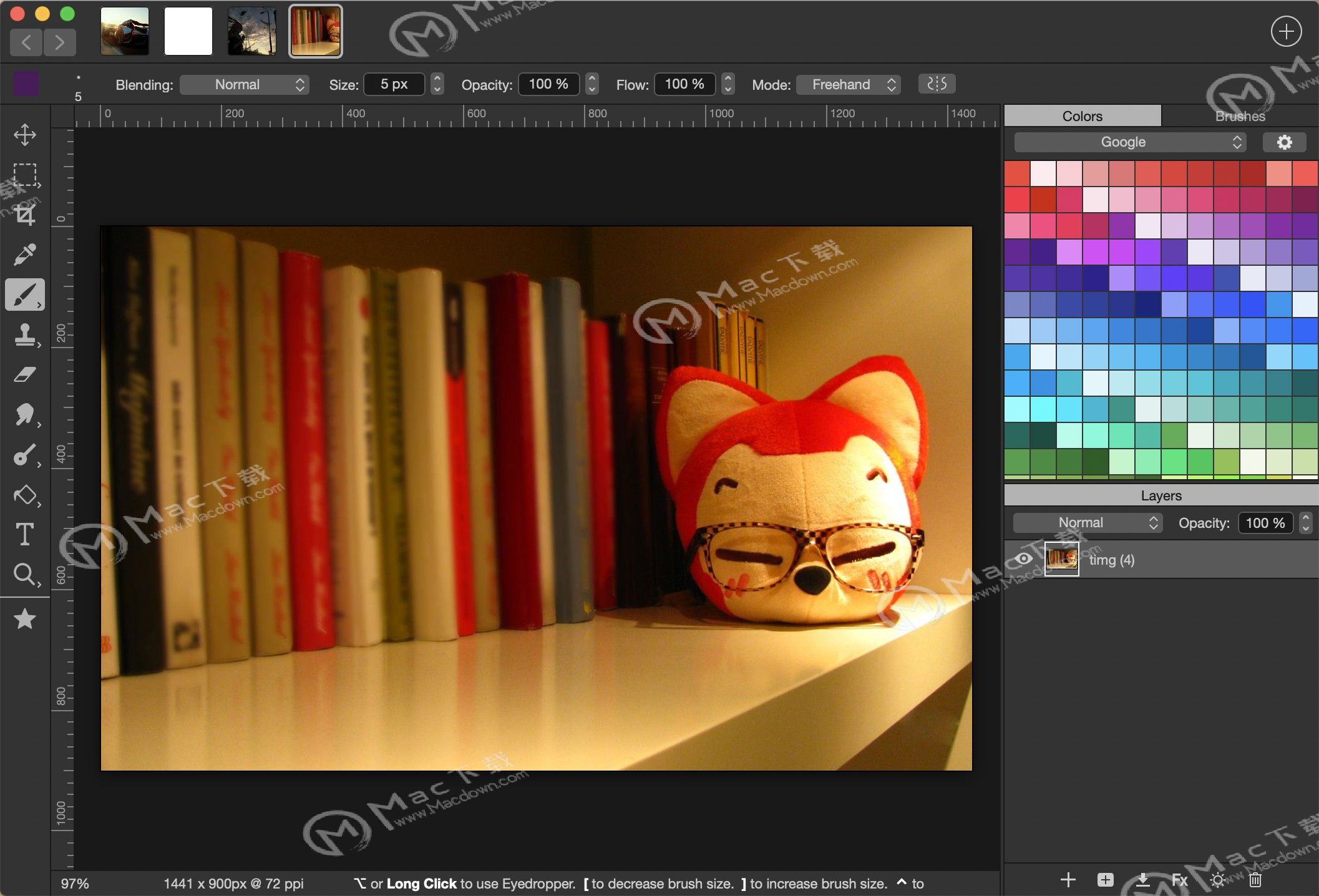This screenshot has height=896, width=1319.
Task: Hide the timg (4) layer
Action: tap(1023, 559)
